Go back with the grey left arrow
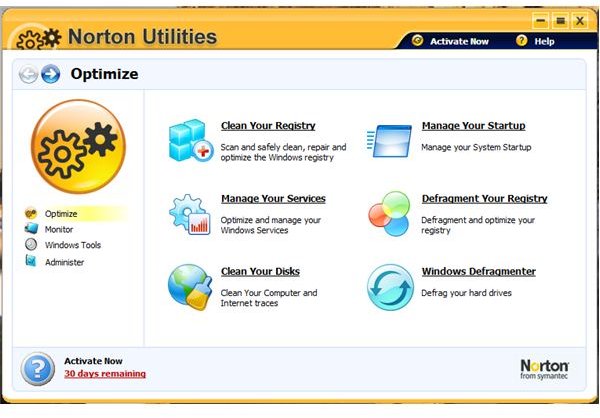The image size is (600, 418). click(28, 74)
